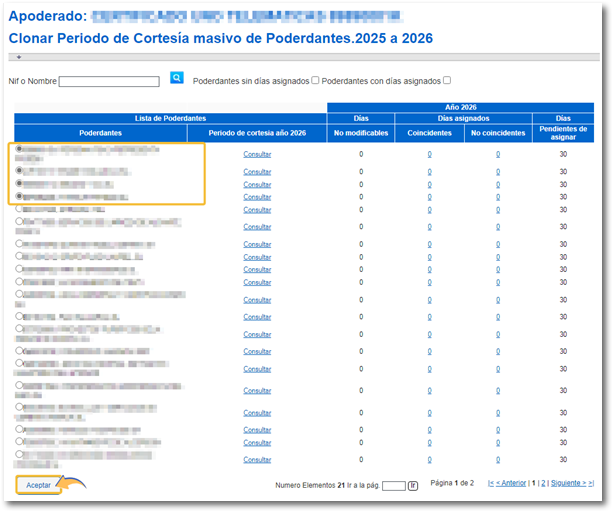Click the blue search magnifier icon
This screenshot has height=512, width=613.
click(x=177, y=77)
